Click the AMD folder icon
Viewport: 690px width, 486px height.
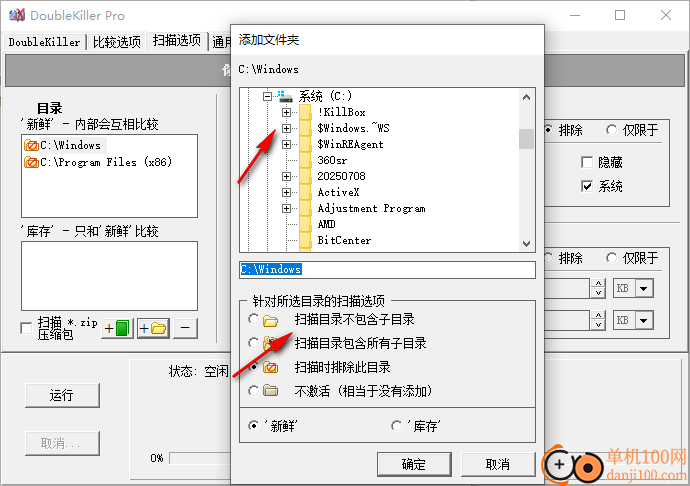coord(305,225)
